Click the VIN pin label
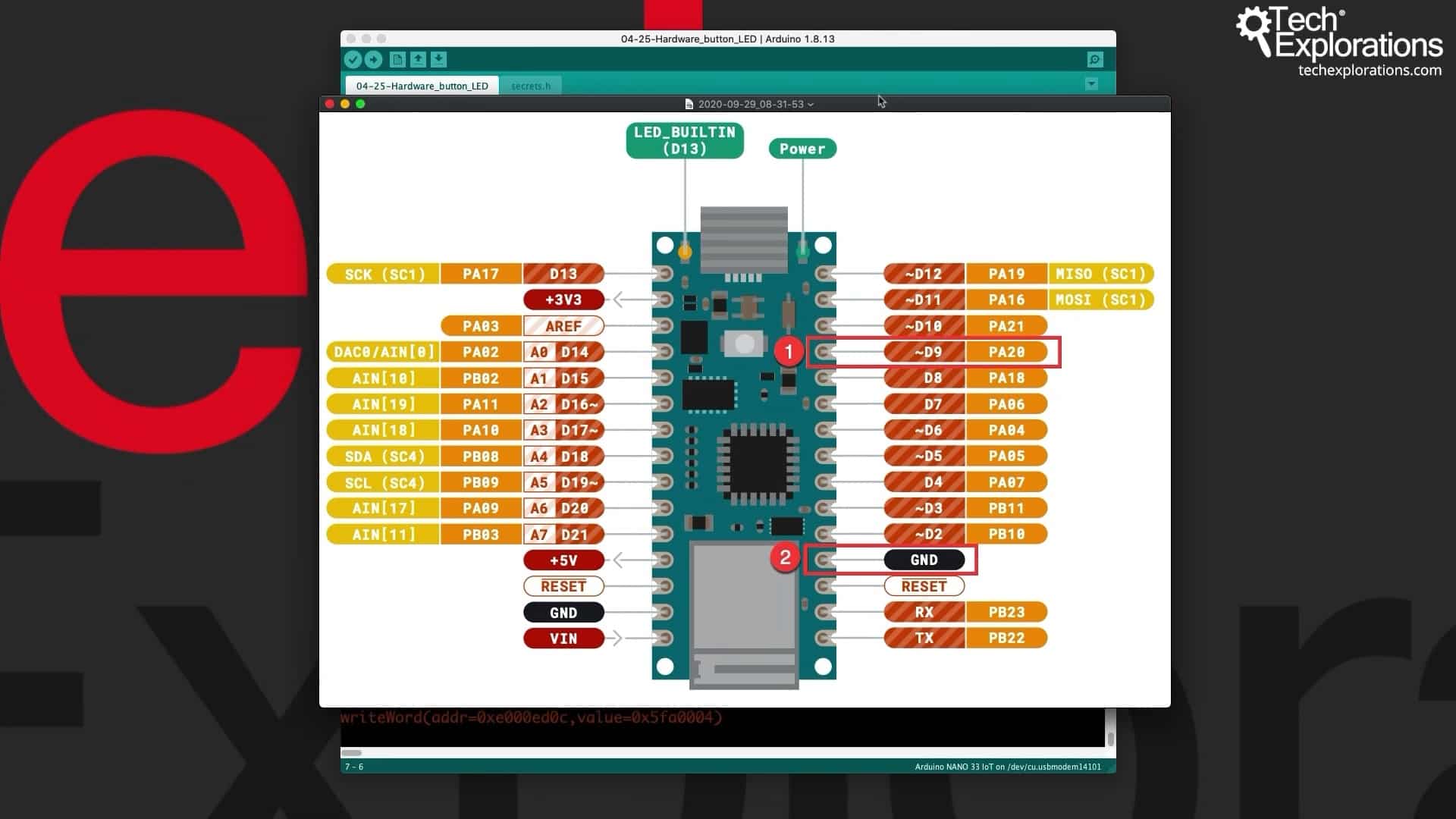This screenshot has height=819, width=1456. pos(563,639)
